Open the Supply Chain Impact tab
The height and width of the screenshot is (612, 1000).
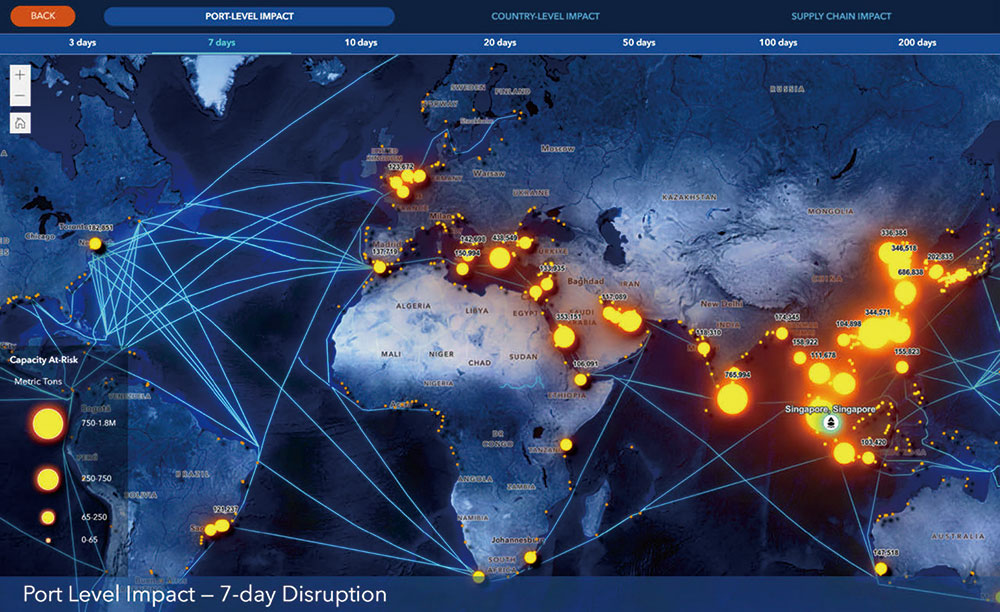point(841,16)
